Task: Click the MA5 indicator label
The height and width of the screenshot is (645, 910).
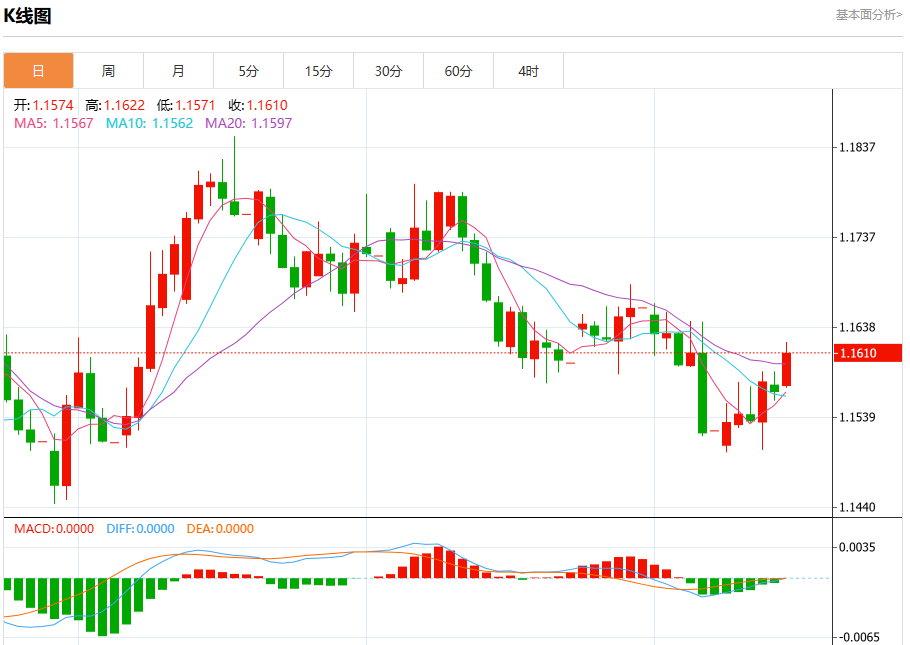Action: (x=53, y=123)
